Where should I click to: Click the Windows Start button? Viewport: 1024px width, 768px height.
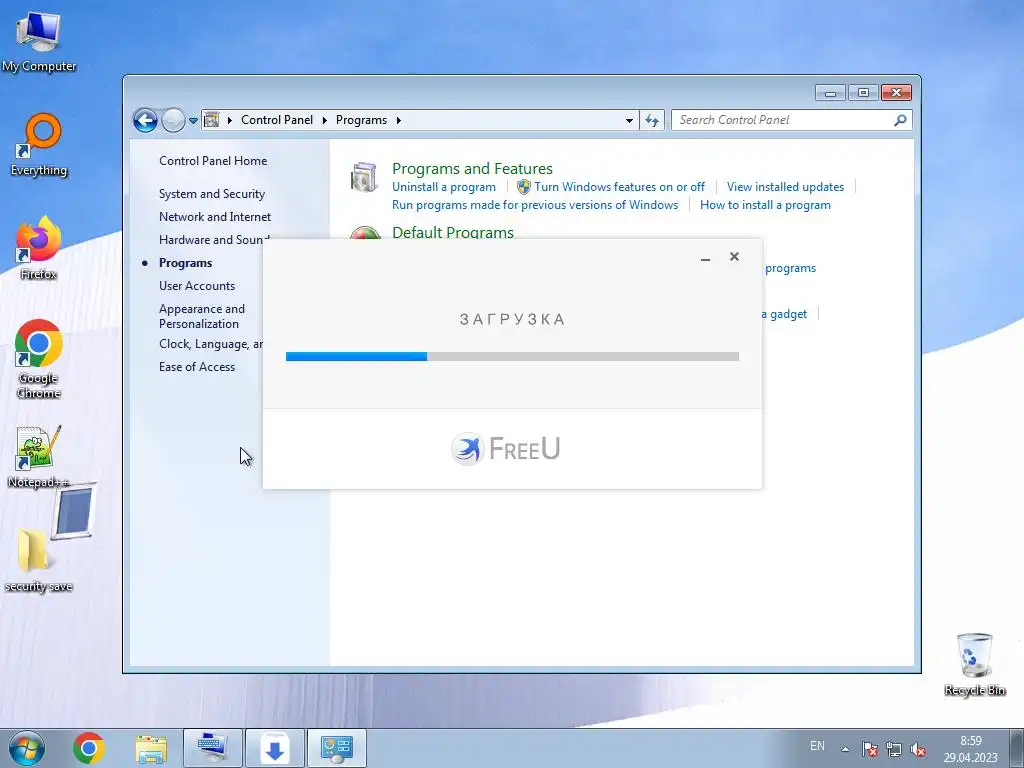point(27,748)
